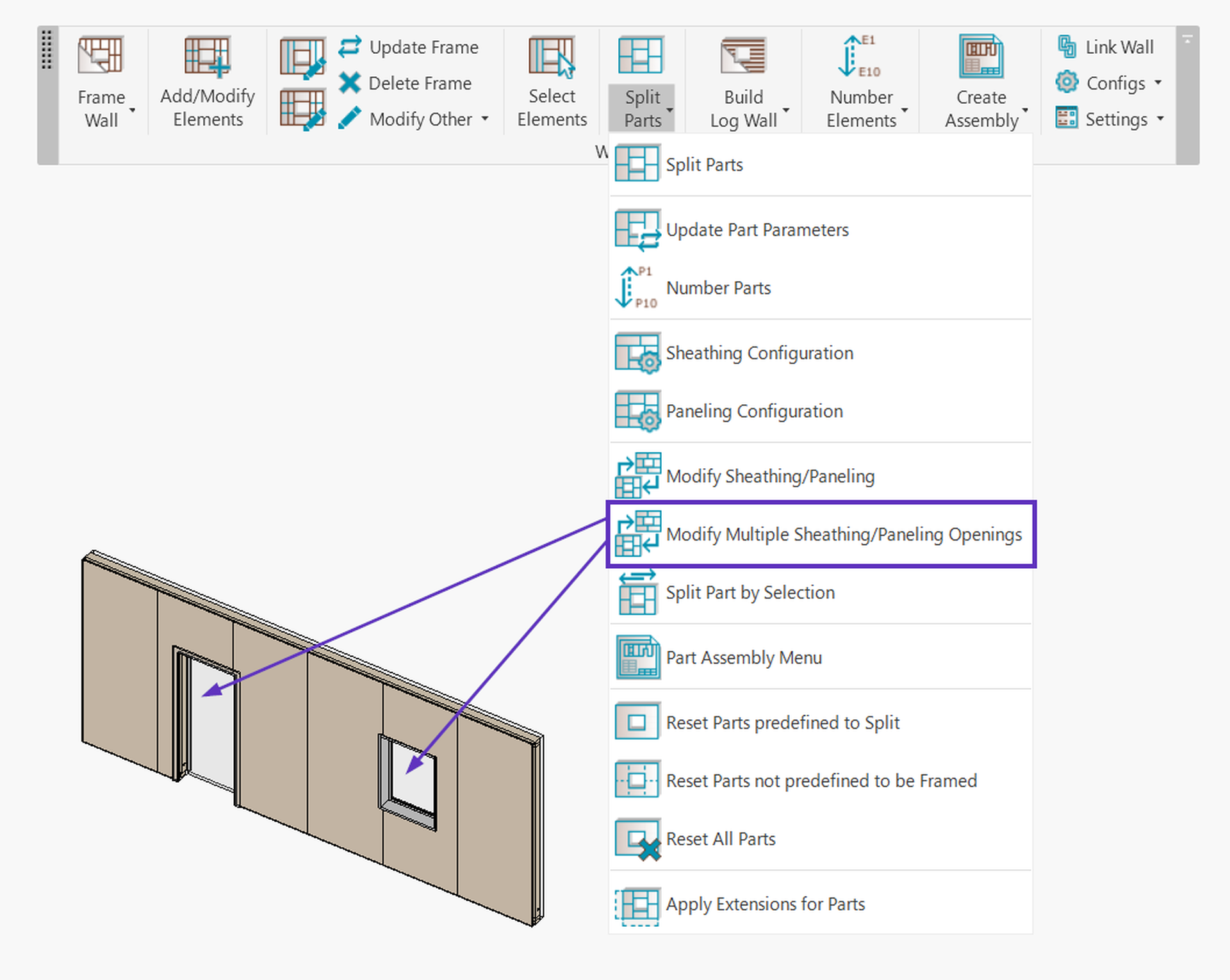1230x980 pixels.
Task: Choose Sheathing Configuration from the menu
Action: pyautogui.click(x=759, y=352)
